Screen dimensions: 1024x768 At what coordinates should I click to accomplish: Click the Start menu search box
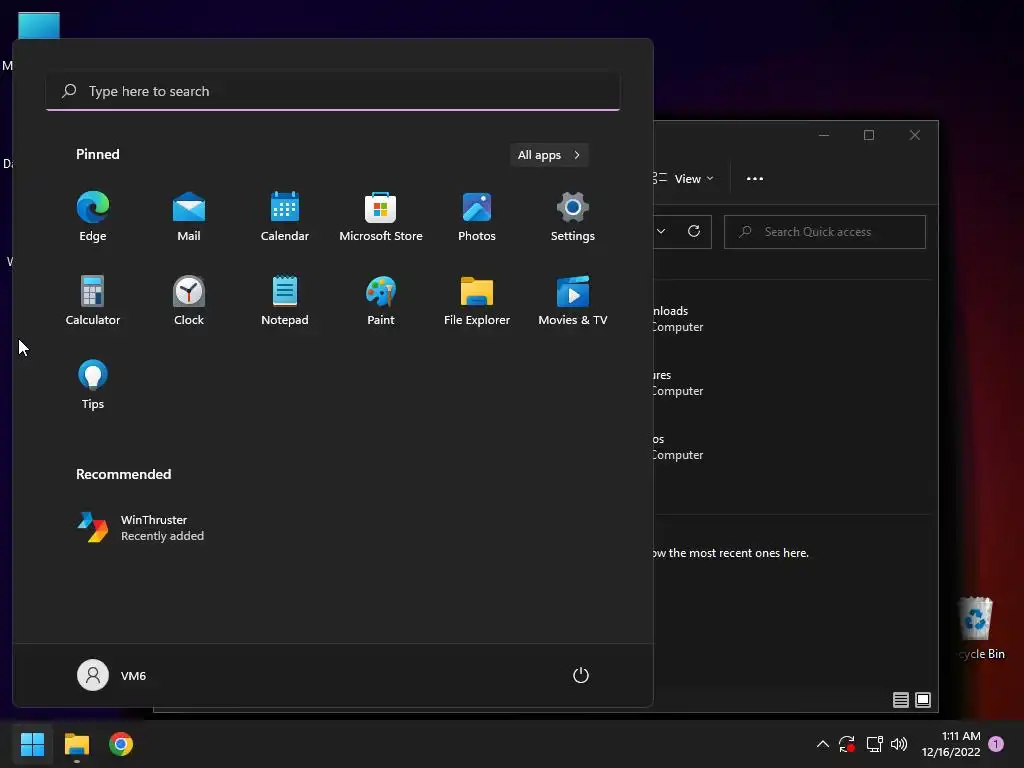(x=333, y=91)
